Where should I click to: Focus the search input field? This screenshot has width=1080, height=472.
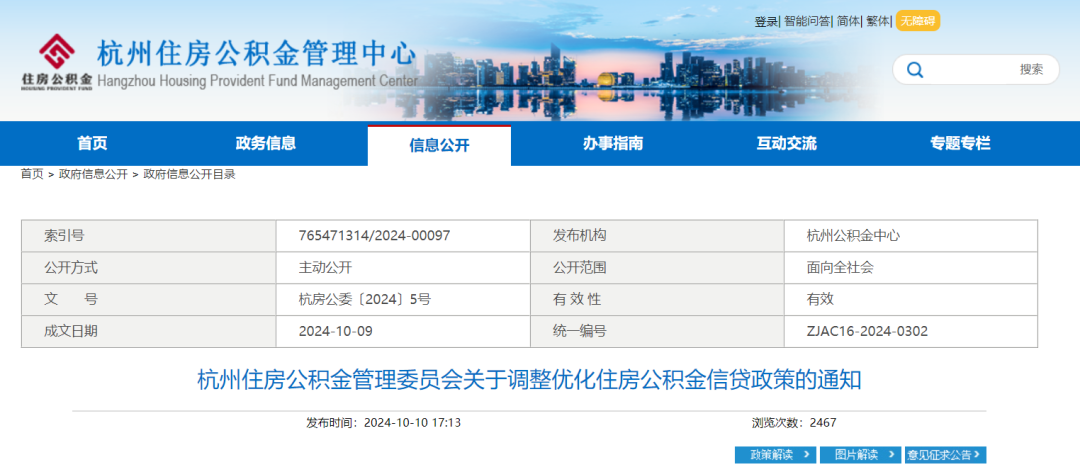coord(970,70)
